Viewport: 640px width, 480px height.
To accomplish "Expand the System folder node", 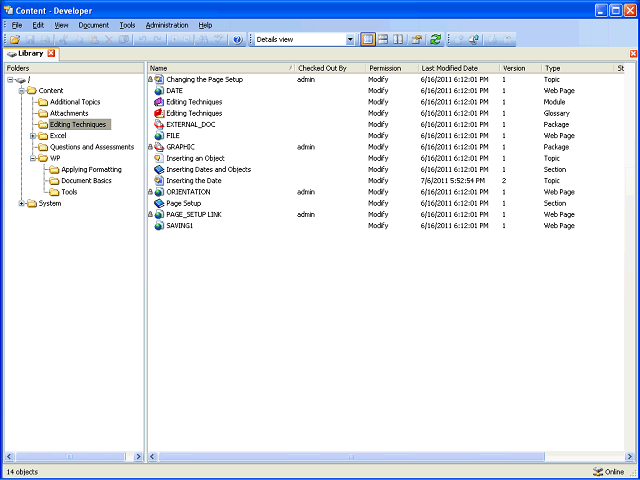I will (22, 203).
